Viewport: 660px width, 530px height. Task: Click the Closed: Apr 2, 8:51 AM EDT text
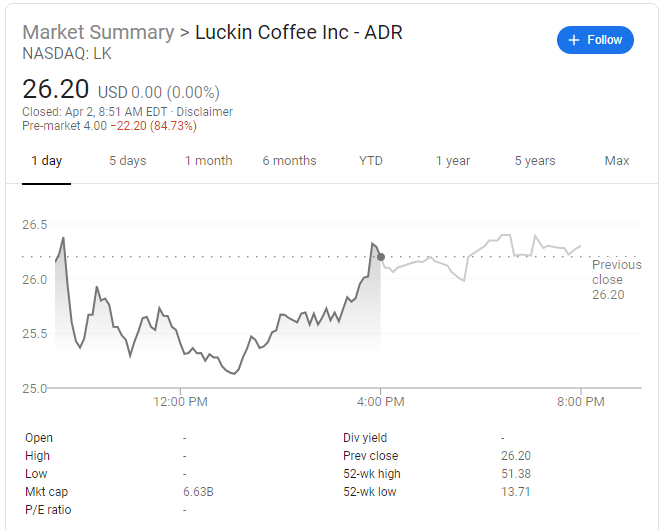coord(95,112)
